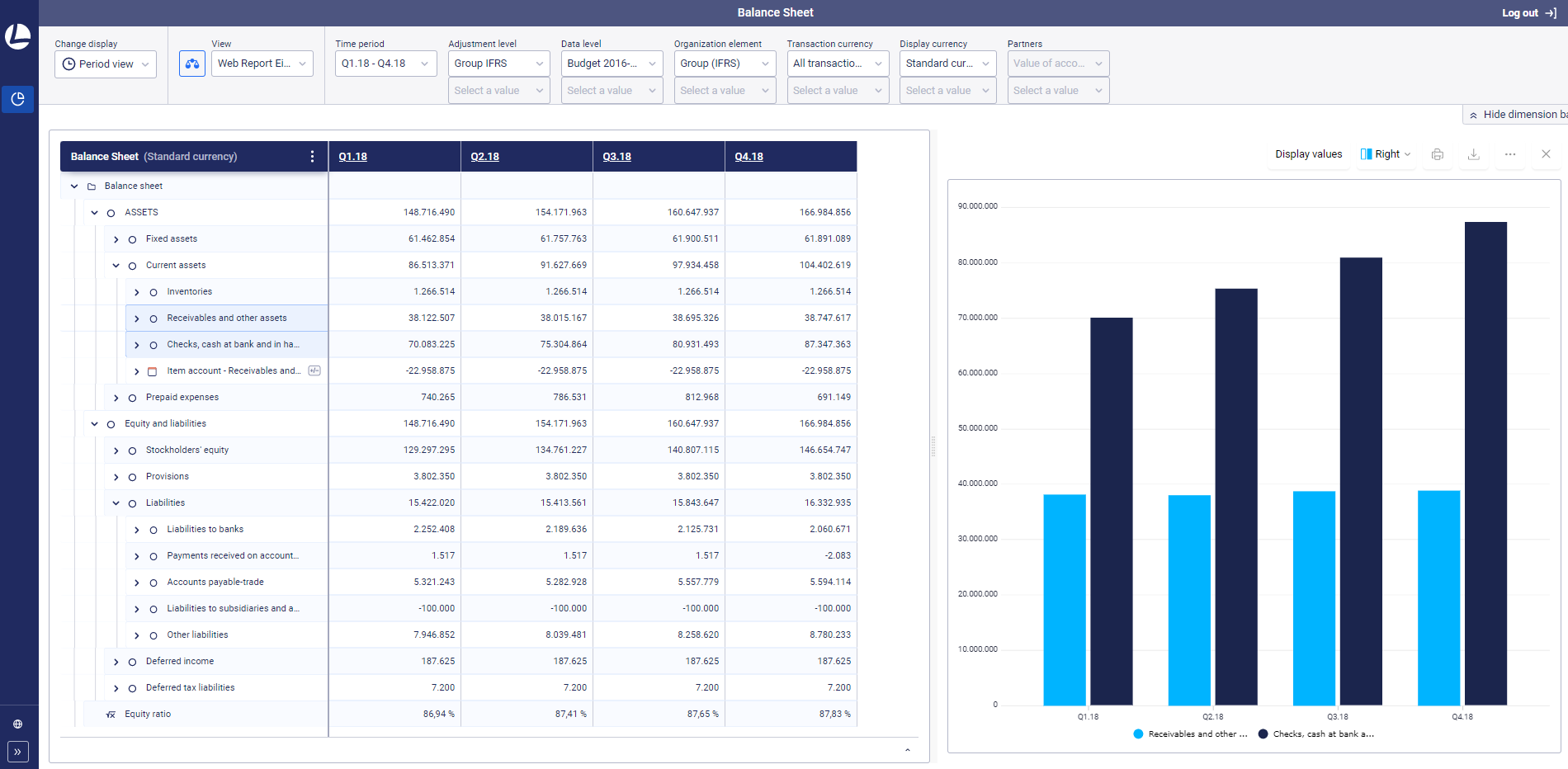
Task: Select the Prepaid expenses circle marker
Action: [132, 398]
